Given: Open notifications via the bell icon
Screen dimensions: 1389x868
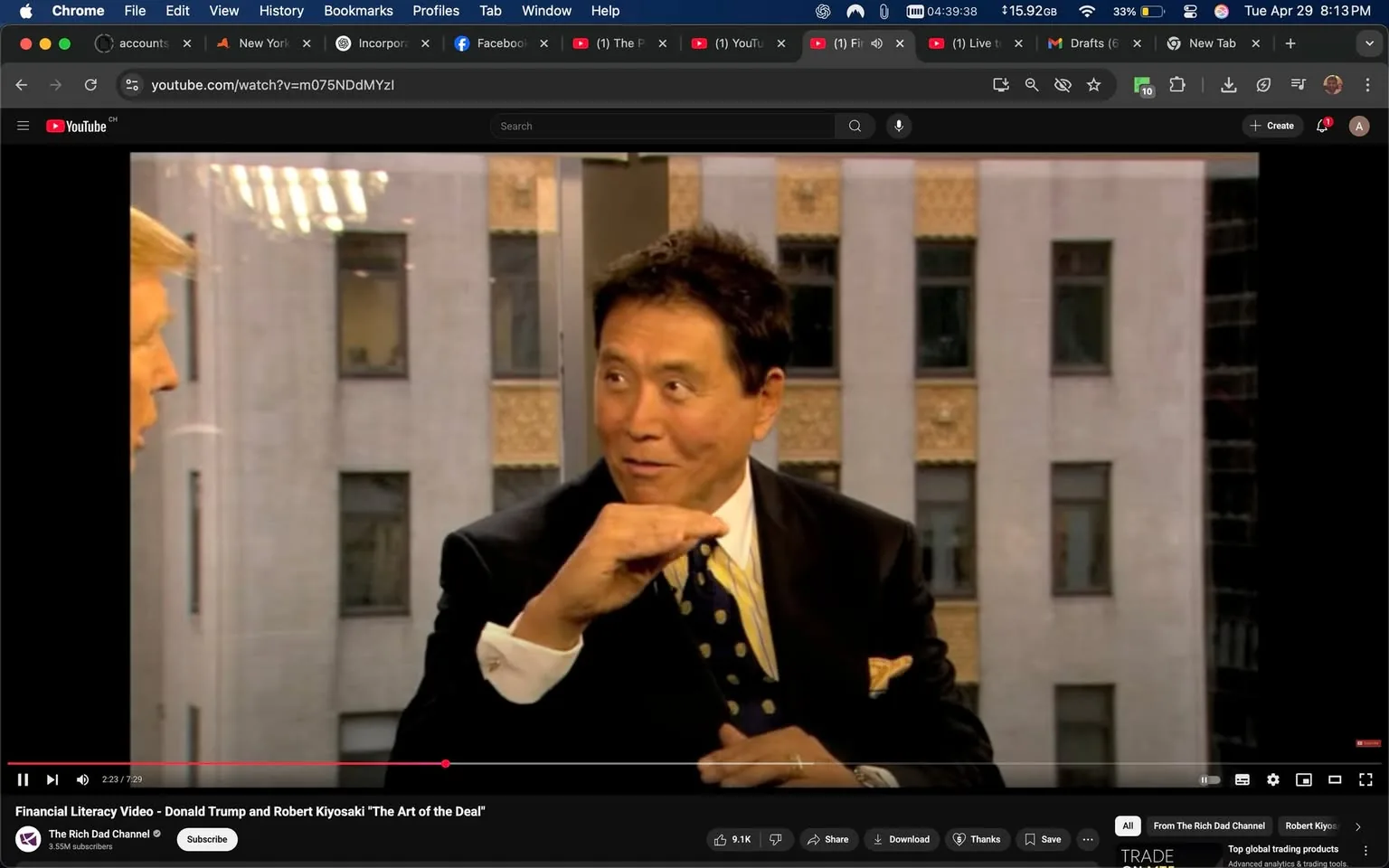Looking at the screenshot, I should click(x=1321, y=126).
